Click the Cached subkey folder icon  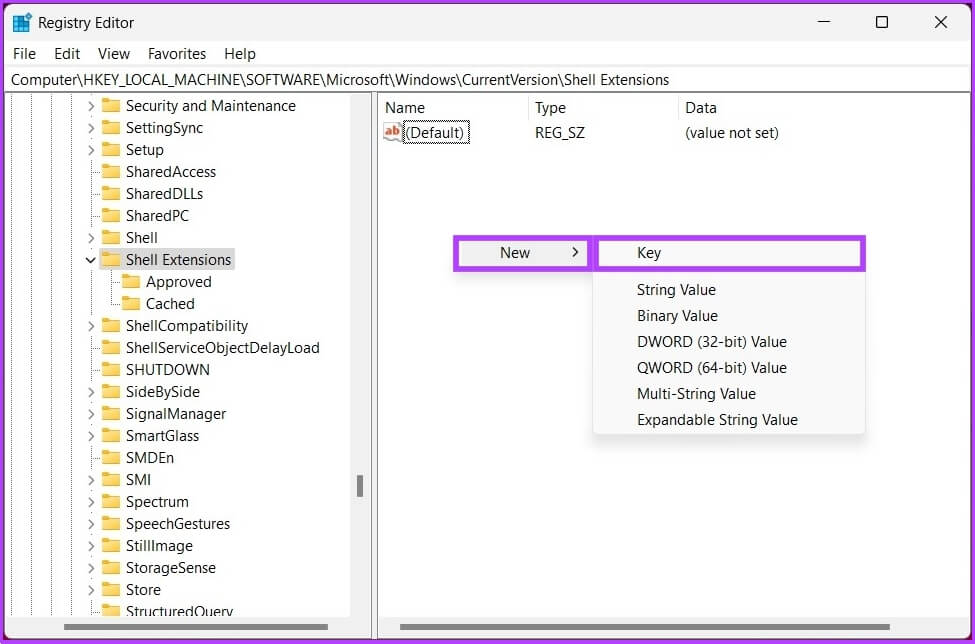click(131, 304)
